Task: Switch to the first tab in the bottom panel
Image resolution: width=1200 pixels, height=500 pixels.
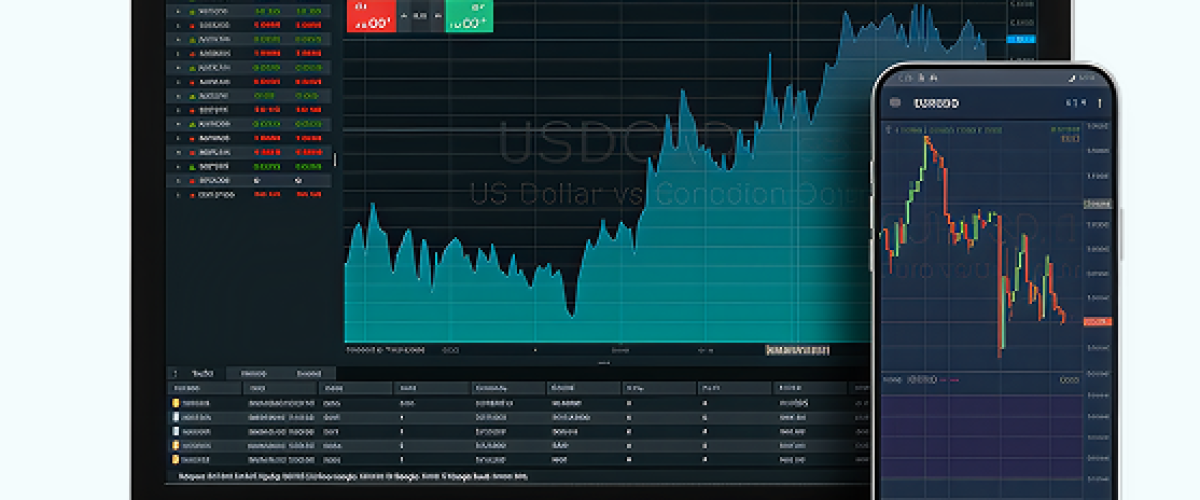Action: click(x=202, y=373)
